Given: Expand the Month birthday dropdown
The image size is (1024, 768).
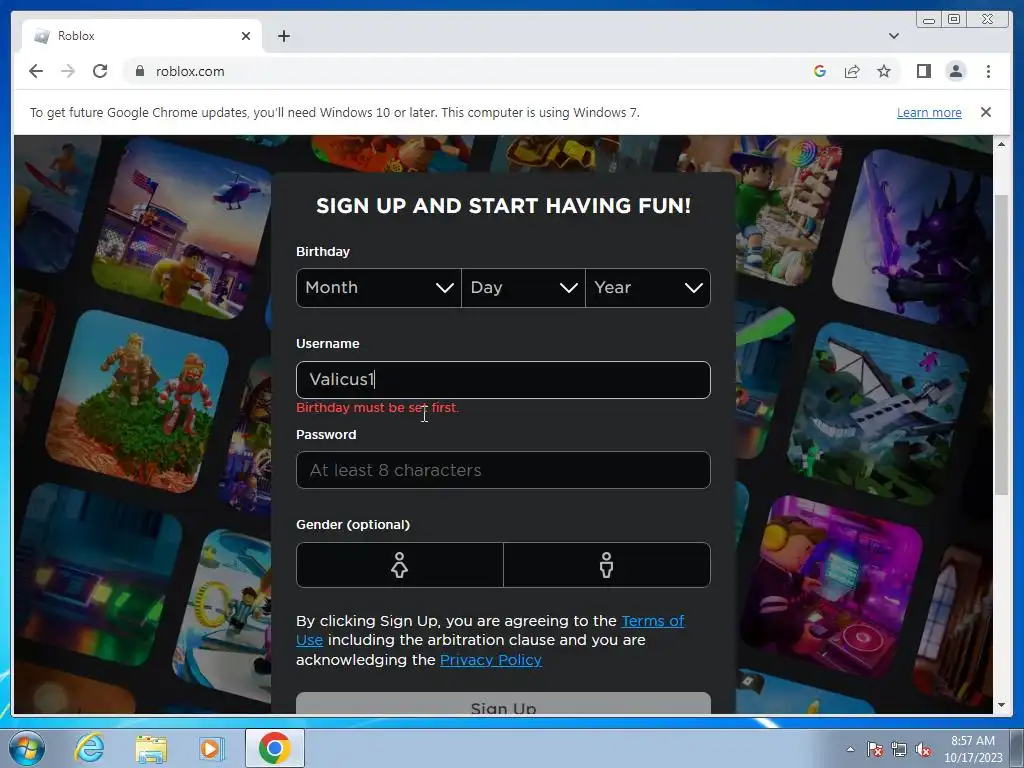Looking at the screenshot, I should pos(379,287).
